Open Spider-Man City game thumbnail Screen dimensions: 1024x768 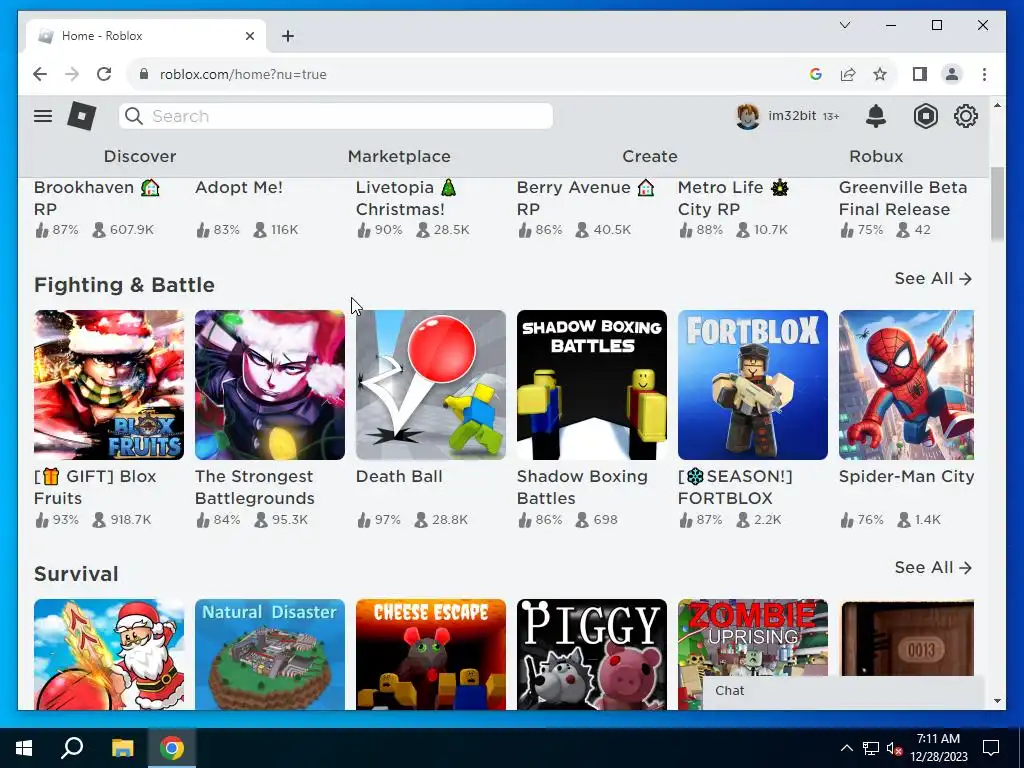906,385
